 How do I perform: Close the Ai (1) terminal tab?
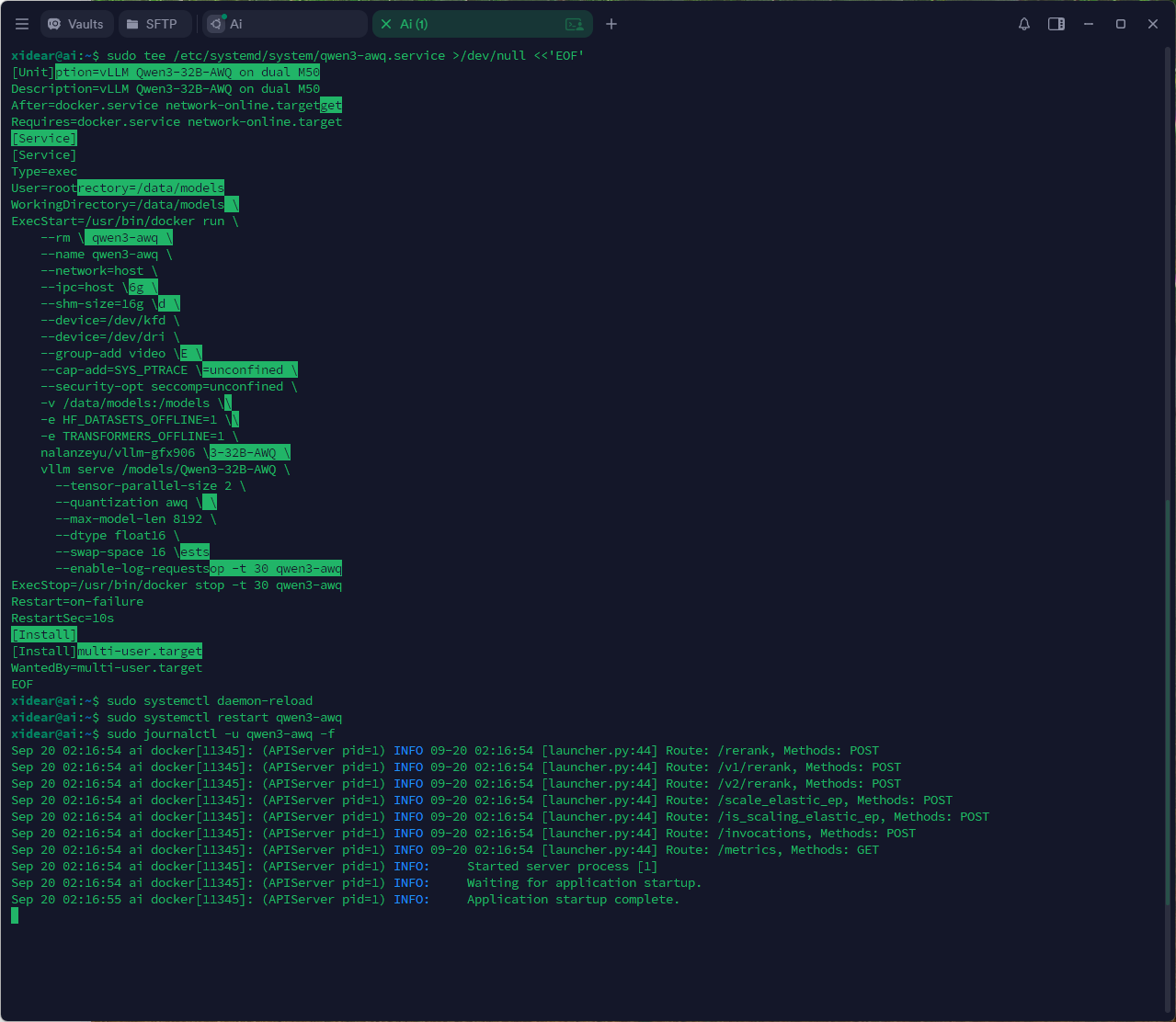pos(386,24)
